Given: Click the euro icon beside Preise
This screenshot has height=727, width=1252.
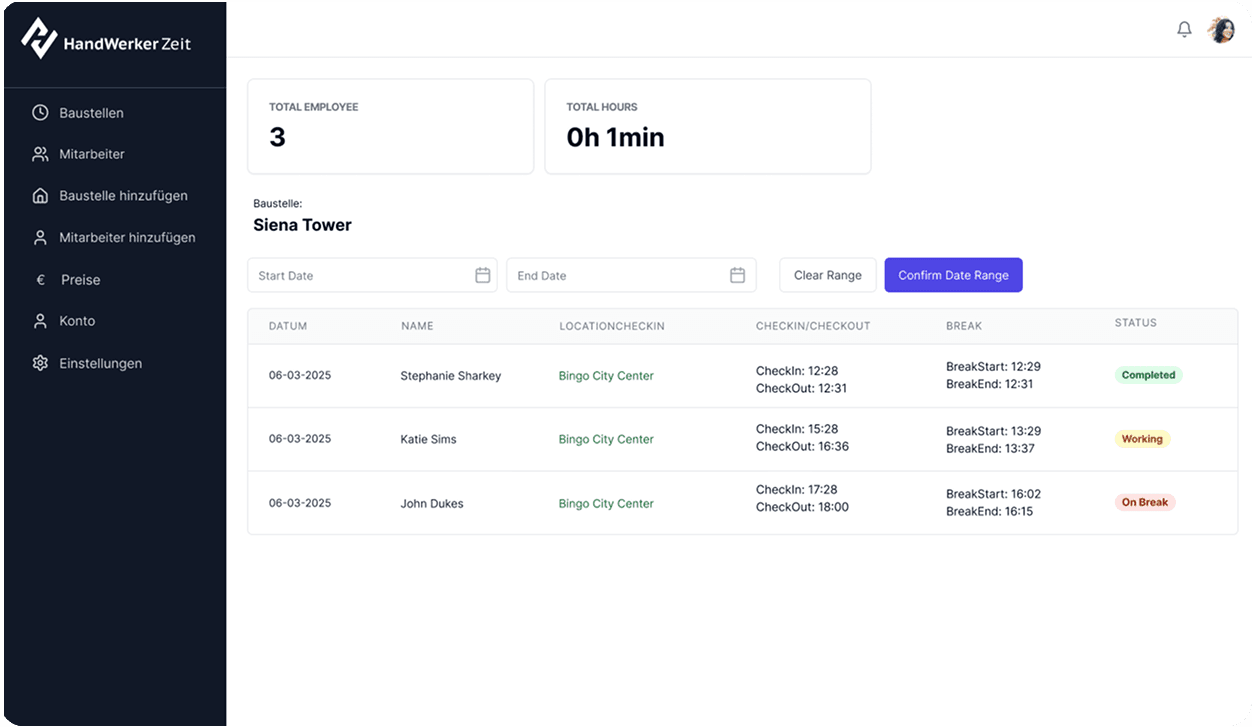Looking at the screenshot, I should point(41,280).
